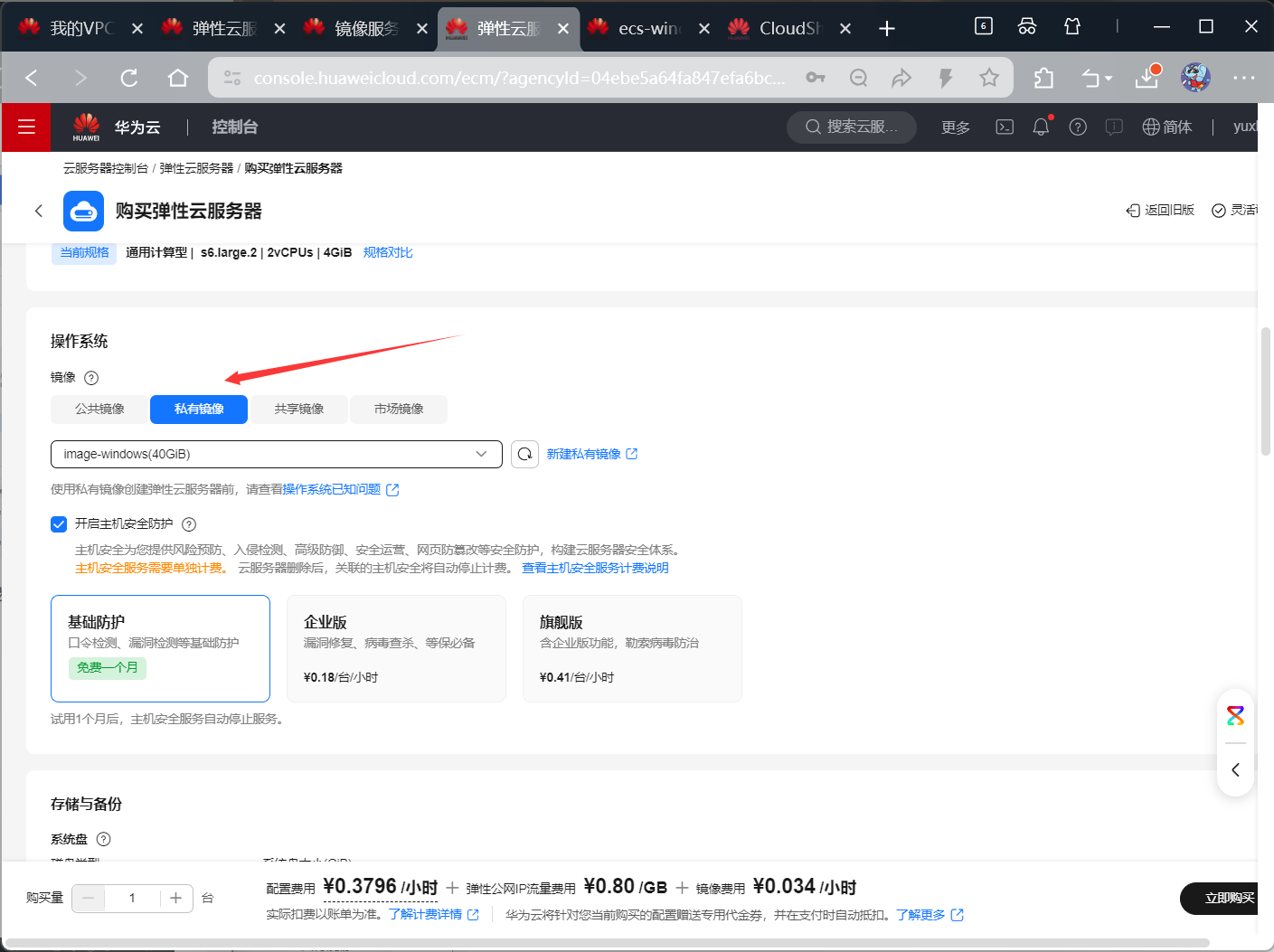1274x952 pixels.
Task: Open 新建私有镜像 link
Action: click(x=591, y=454)
